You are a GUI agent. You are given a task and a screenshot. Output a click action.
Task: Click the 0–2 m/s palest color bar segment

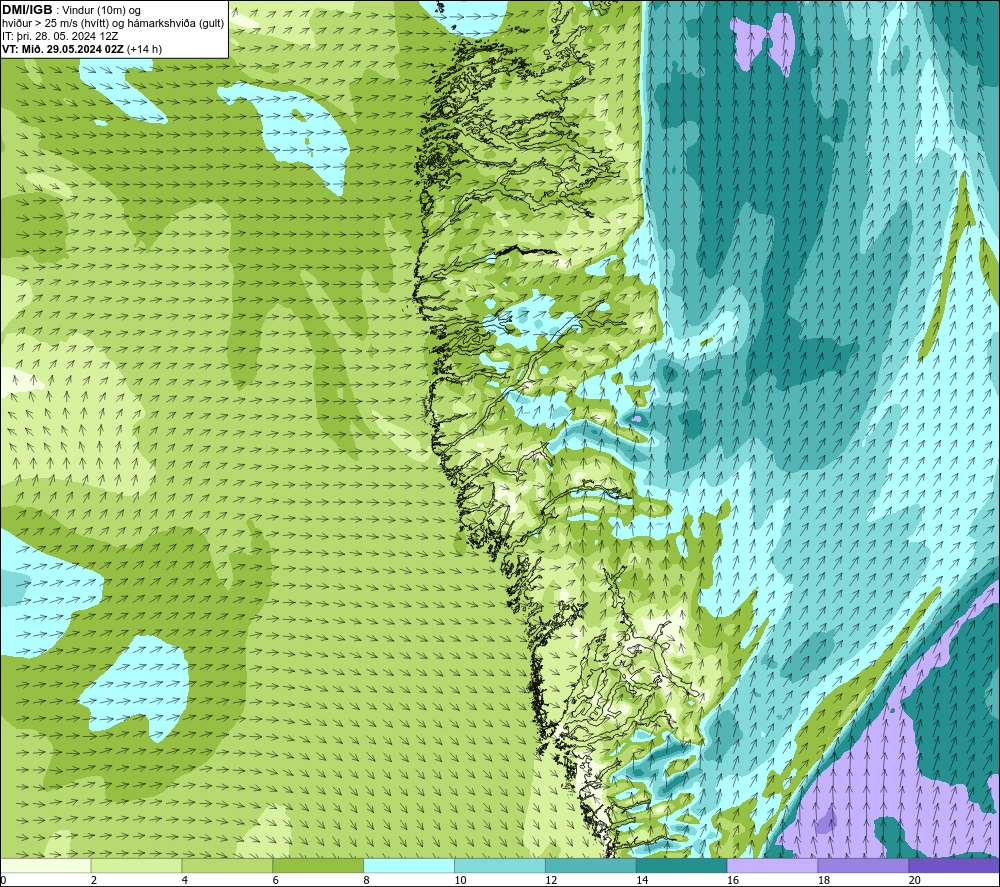(46, 865)
